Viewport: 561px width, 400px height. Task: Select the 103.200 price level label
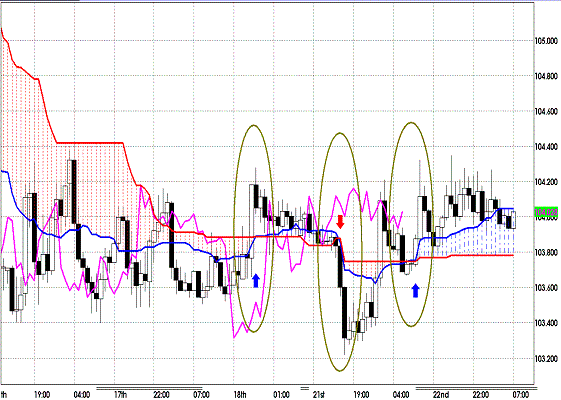pos(546,358)
